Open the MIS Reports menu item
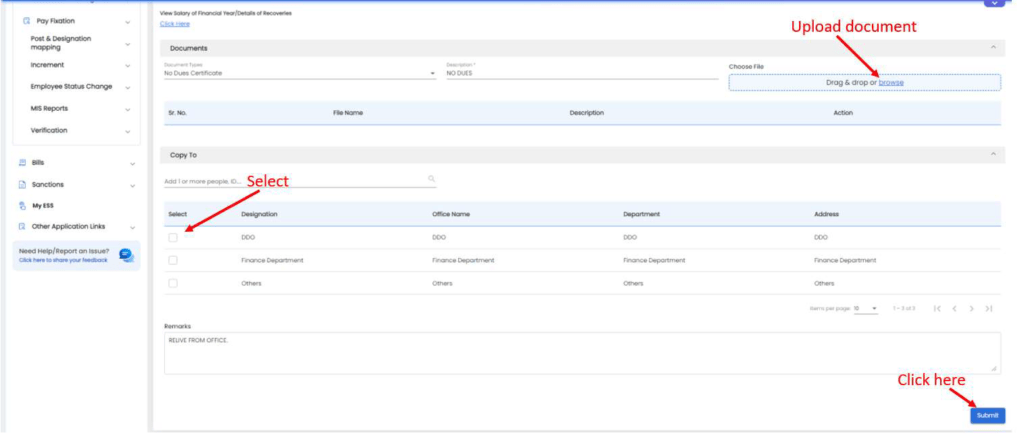Image resolution: width=1024 pixels, height=448 pixels. pos(49,108)
